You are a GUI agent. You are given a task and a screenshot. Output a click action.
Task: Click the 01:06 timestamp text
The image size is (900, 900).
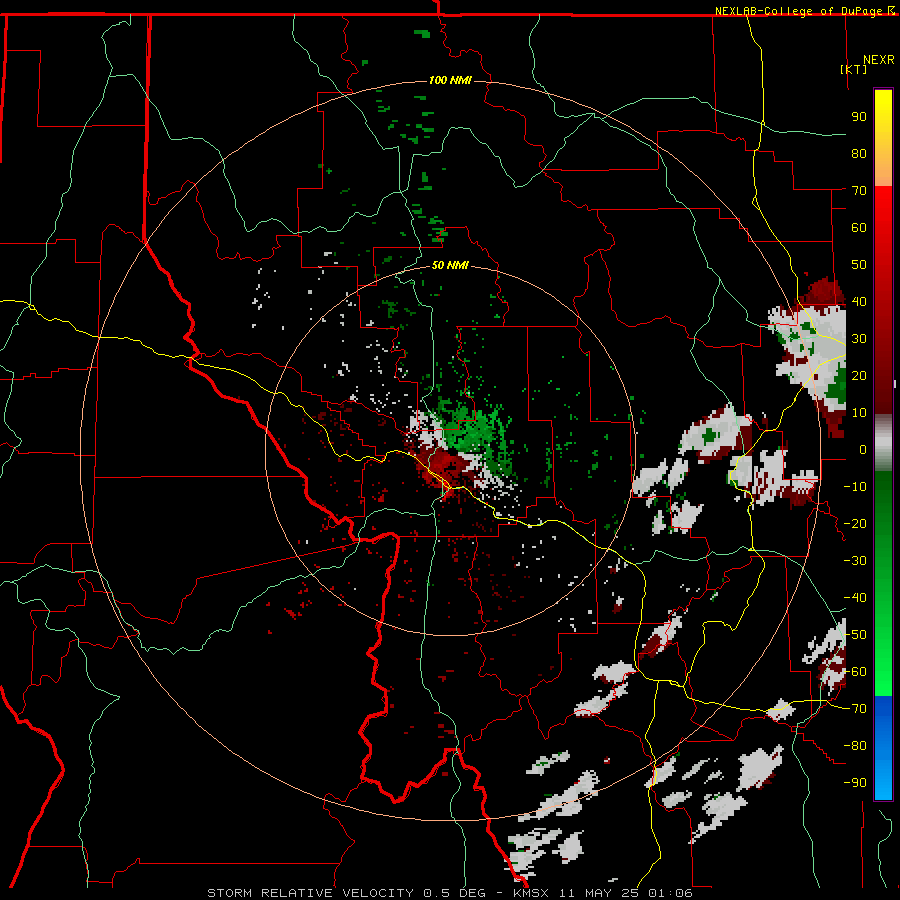[x=670, y=893]
